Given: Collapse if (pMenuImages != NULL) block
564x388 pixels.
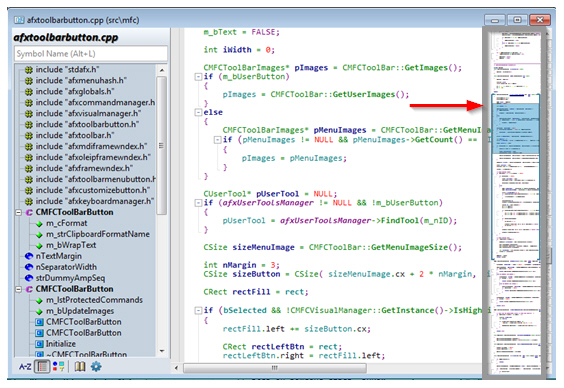Looking at the screenshot, I should (217, 140).
